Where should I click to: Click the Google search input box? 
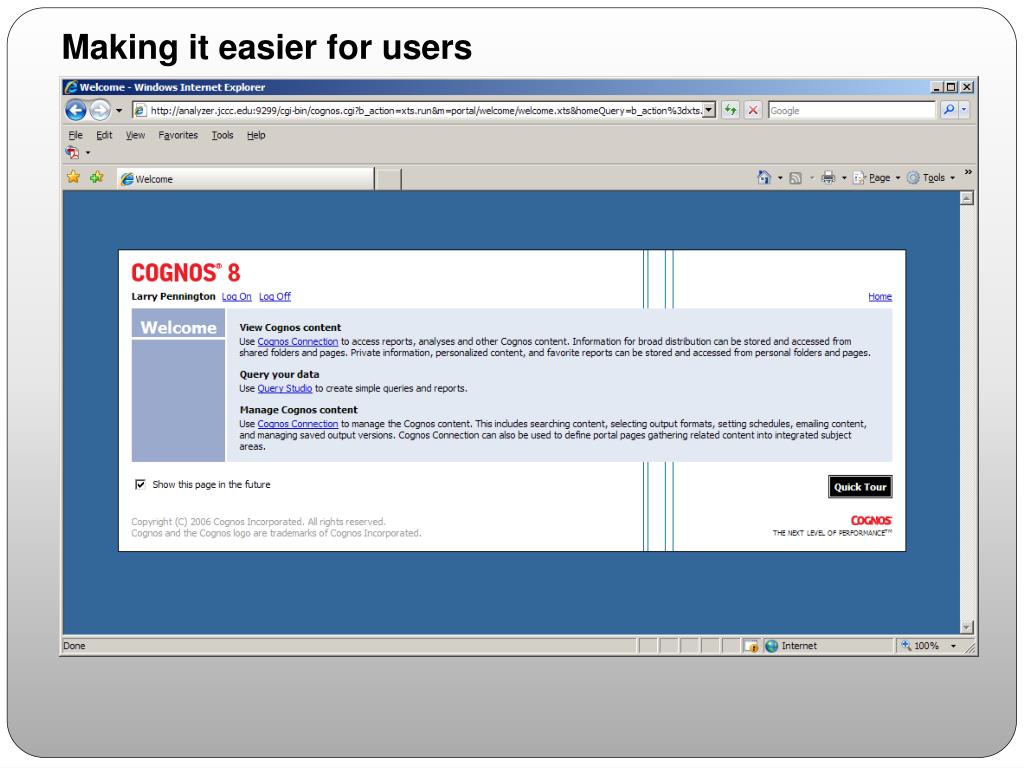(852, 110)
